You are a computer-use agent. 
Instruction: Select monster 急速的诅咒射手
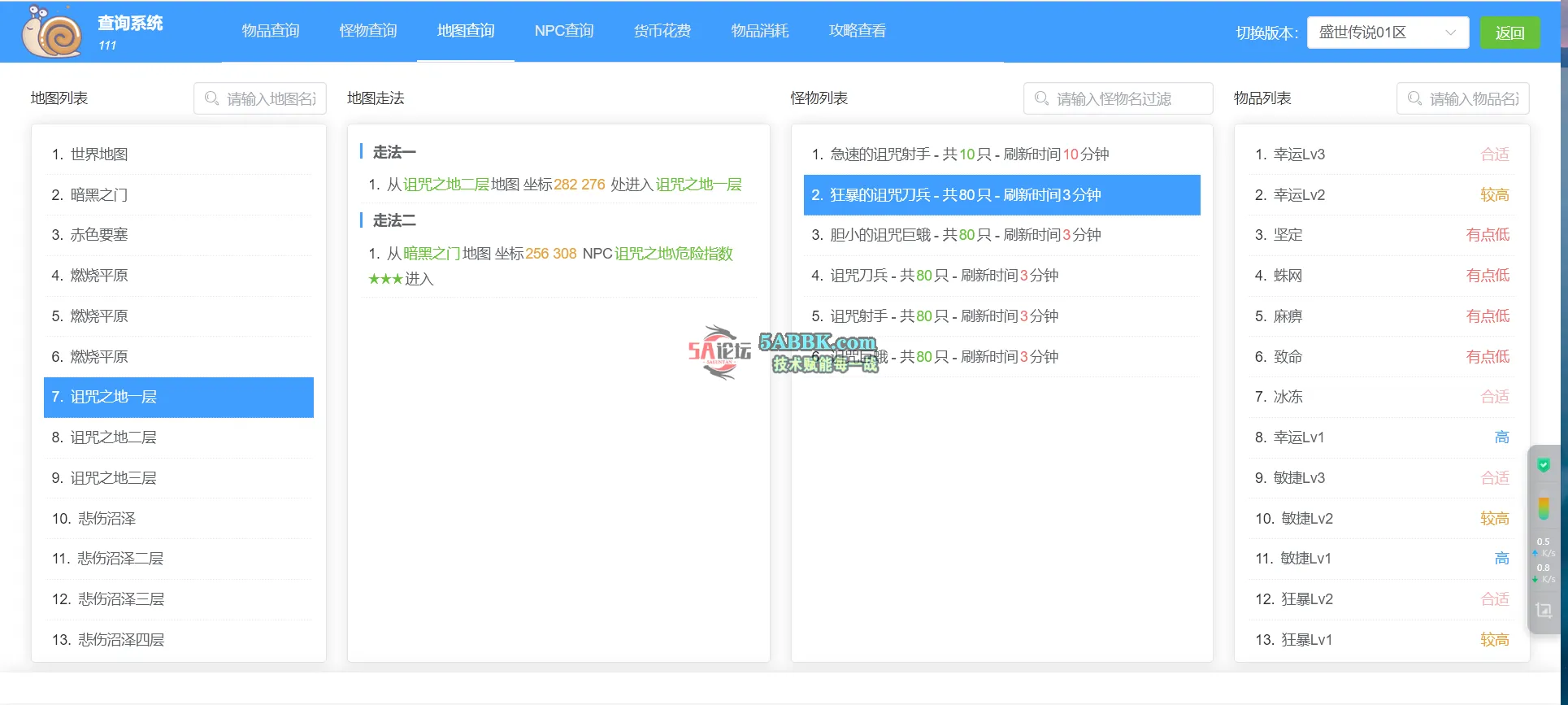point(1002,154)
